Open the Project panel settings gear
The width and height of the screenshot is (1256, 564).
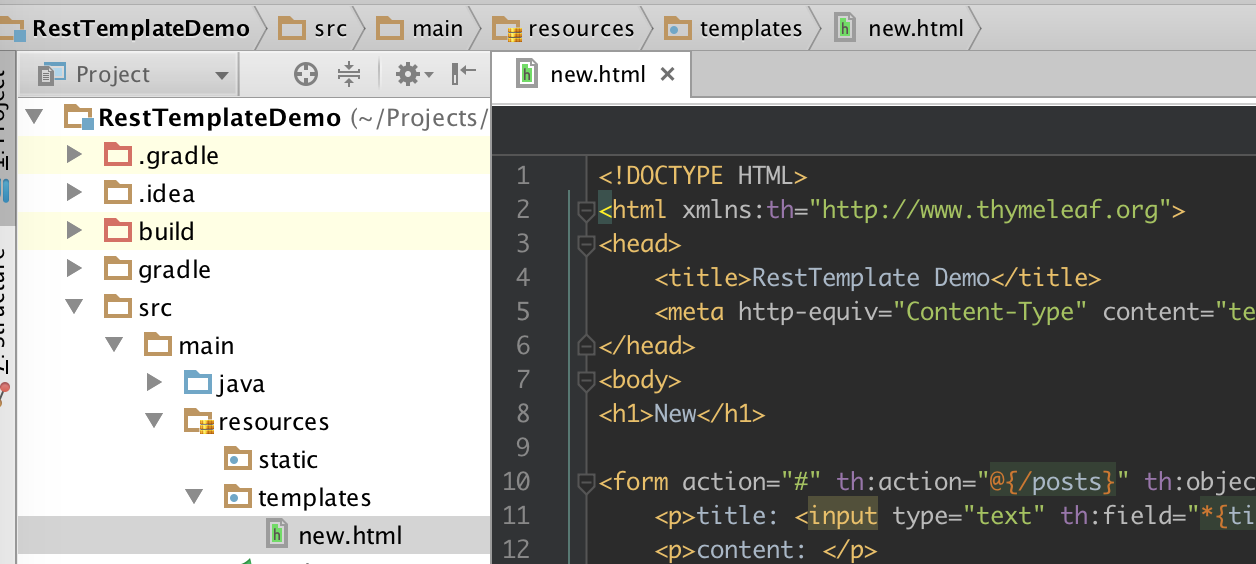tap(413, 74)
